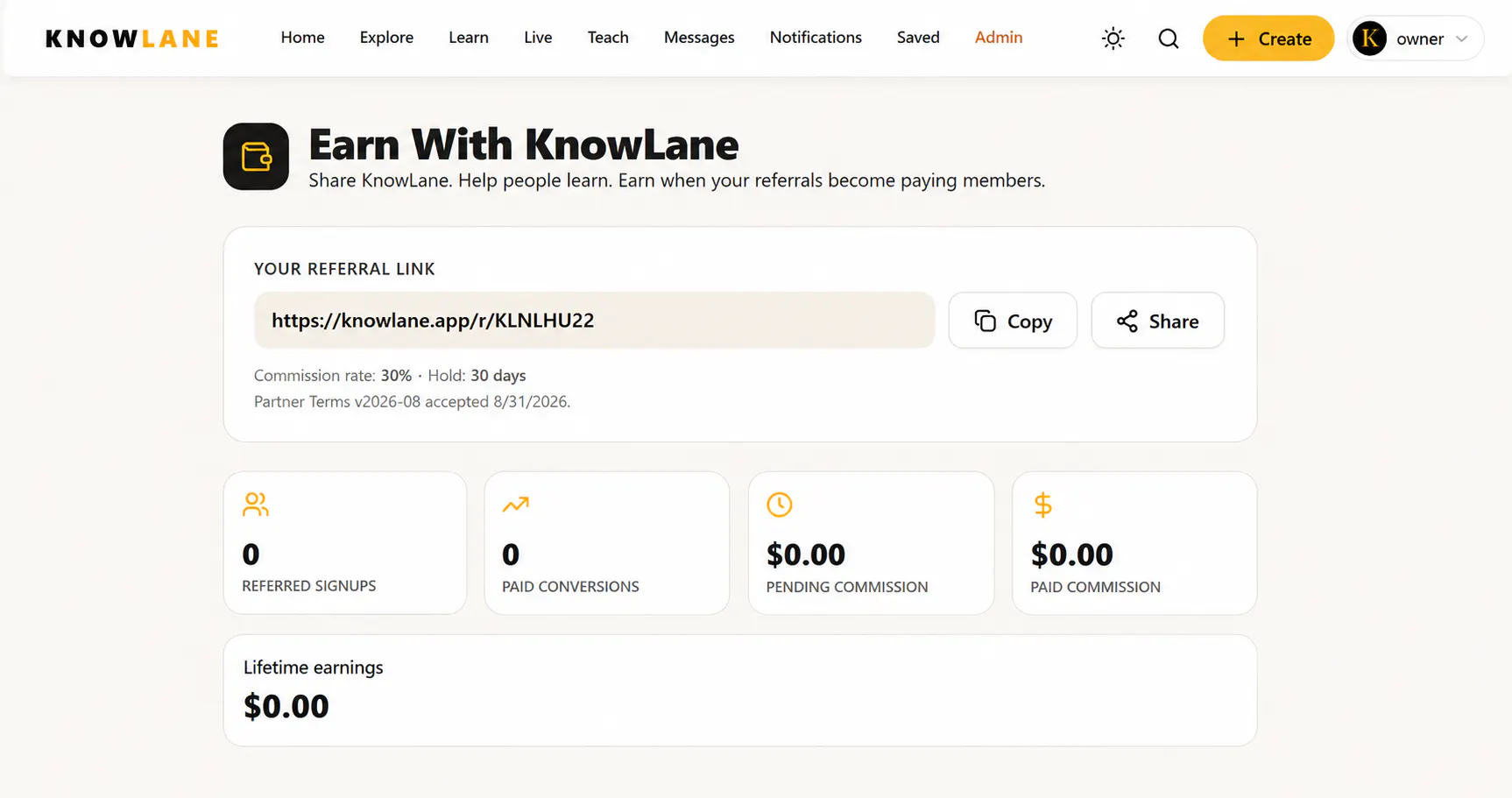Share the referral link
Viewport: 1512px width, 798px height.
[1157, 321]
